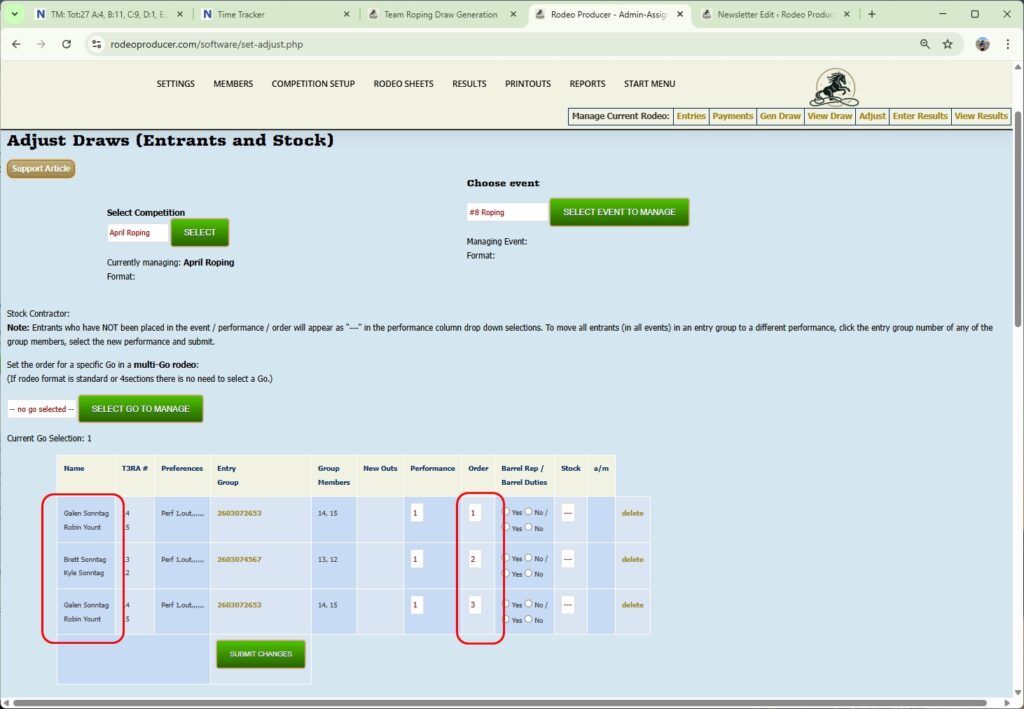Screen dimensions: 1024x709
Task: Click the Rodeo Producer horse logo
Action: [x=834, y=87]
